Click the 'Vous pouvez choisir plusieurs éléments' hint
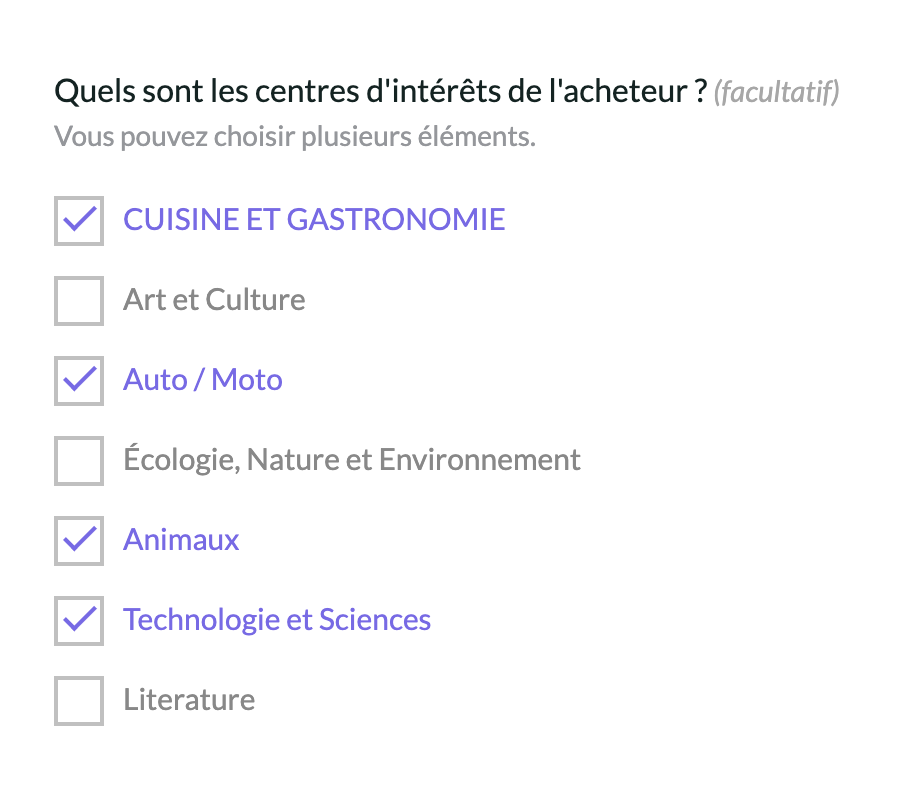This screenshot has width=900, height=804. (x=295, y=136)
